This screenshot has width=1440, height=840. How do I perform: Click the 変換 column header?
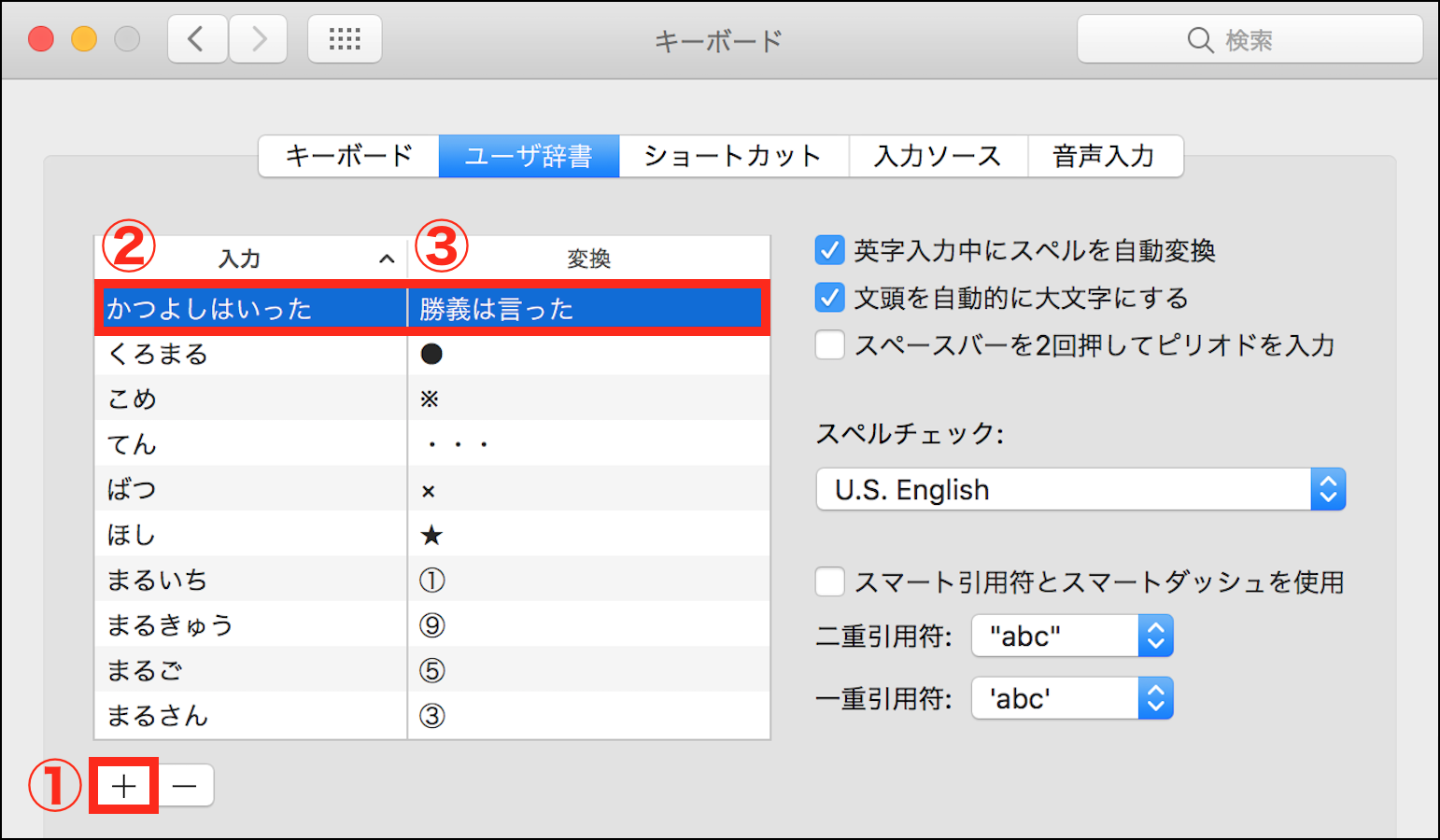[588, 259]
